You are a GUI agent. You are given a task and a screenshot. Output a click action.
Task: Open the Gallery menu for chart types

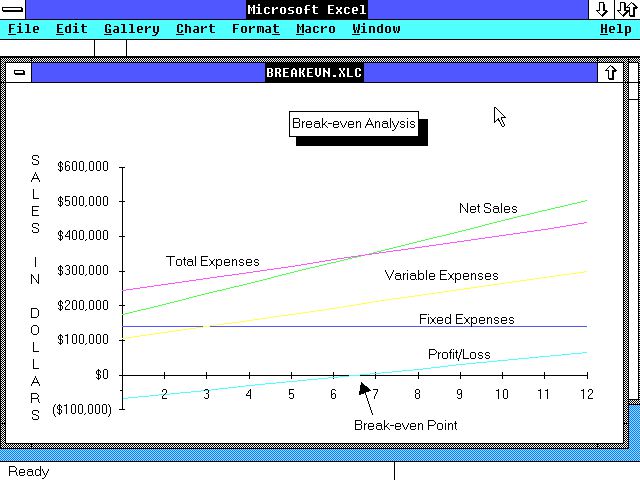pos(131,29)
